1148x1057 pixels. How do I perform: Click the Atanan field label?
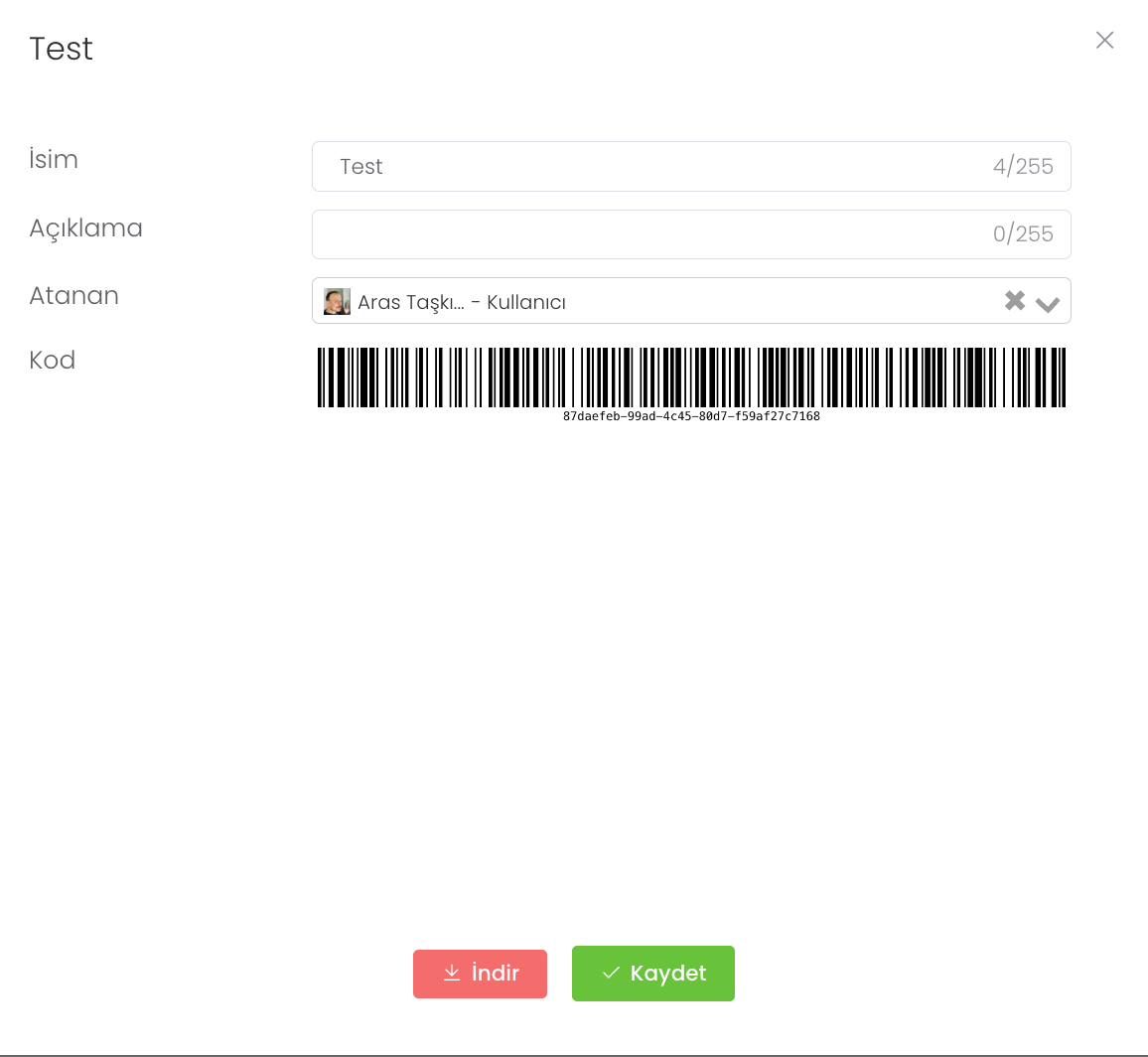pos(73,296)
